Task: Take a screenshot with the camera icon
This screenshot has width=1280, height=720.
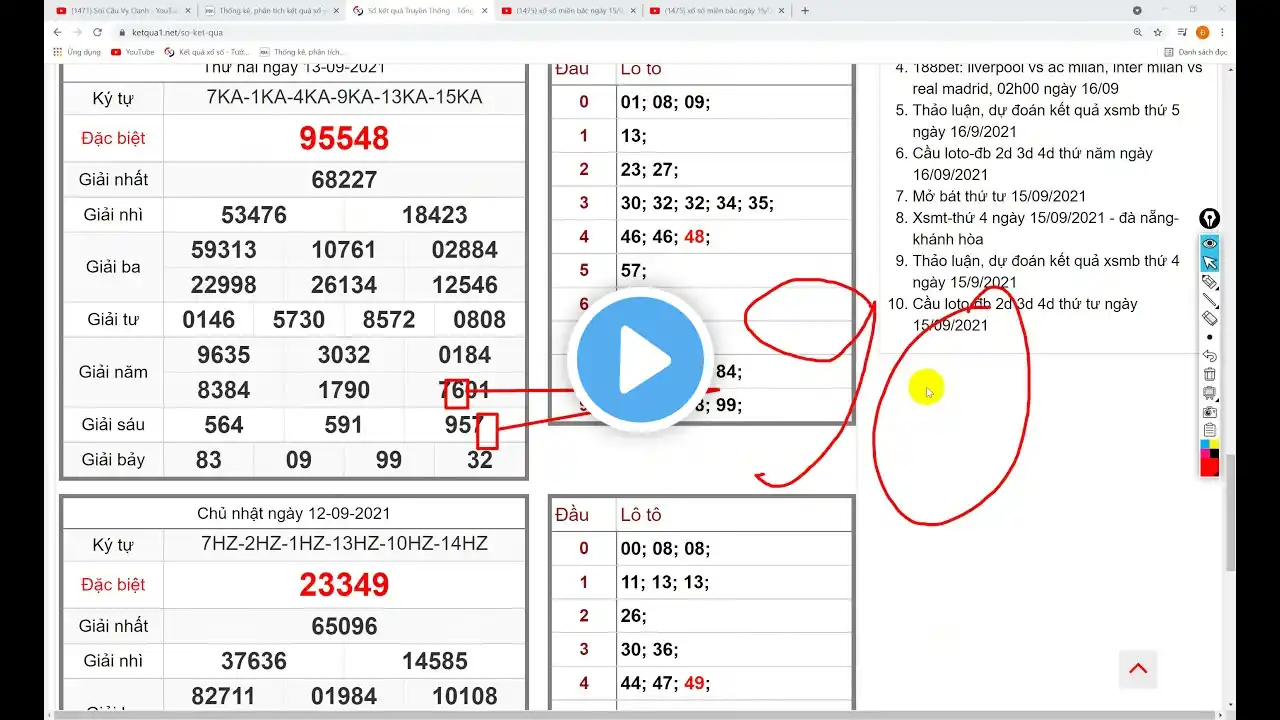Action: click(1210, 412)
